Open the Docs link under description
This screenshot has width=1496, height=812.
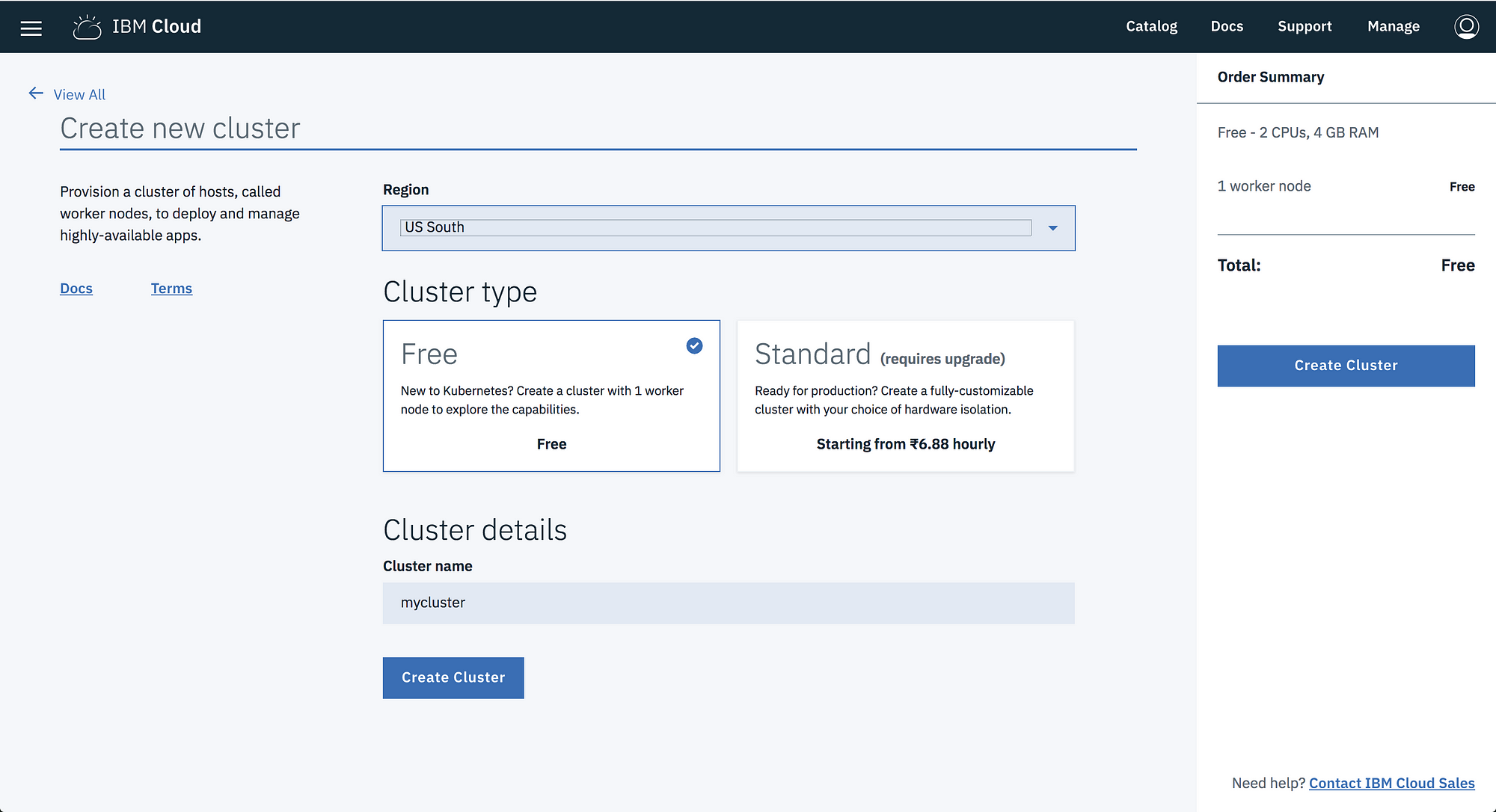[x=76, y=289]
